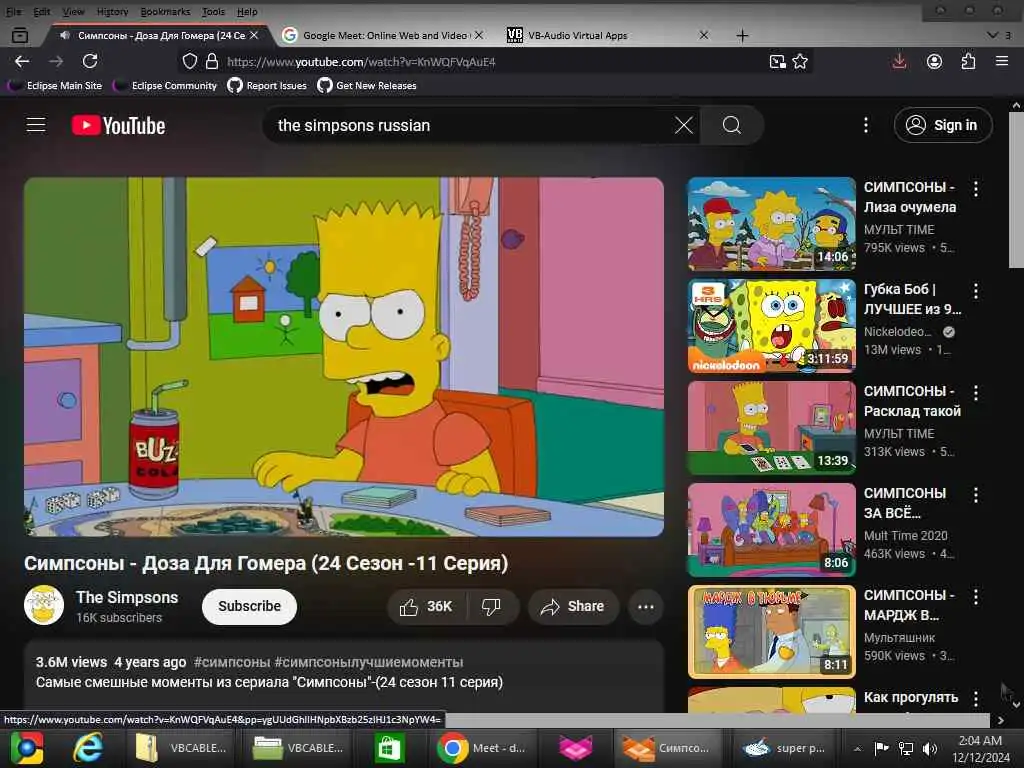Open the volume speaker tray icon
The image size is (1024, 768).
tap(929, 748)
